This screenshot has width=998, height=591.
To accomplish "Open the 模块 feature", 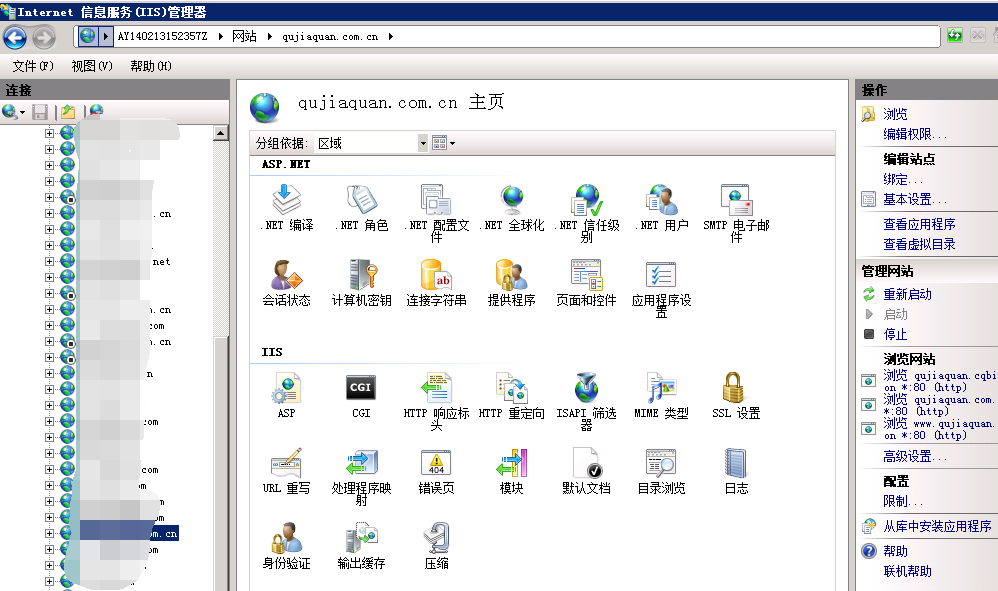I will click(x=512, y=470).
